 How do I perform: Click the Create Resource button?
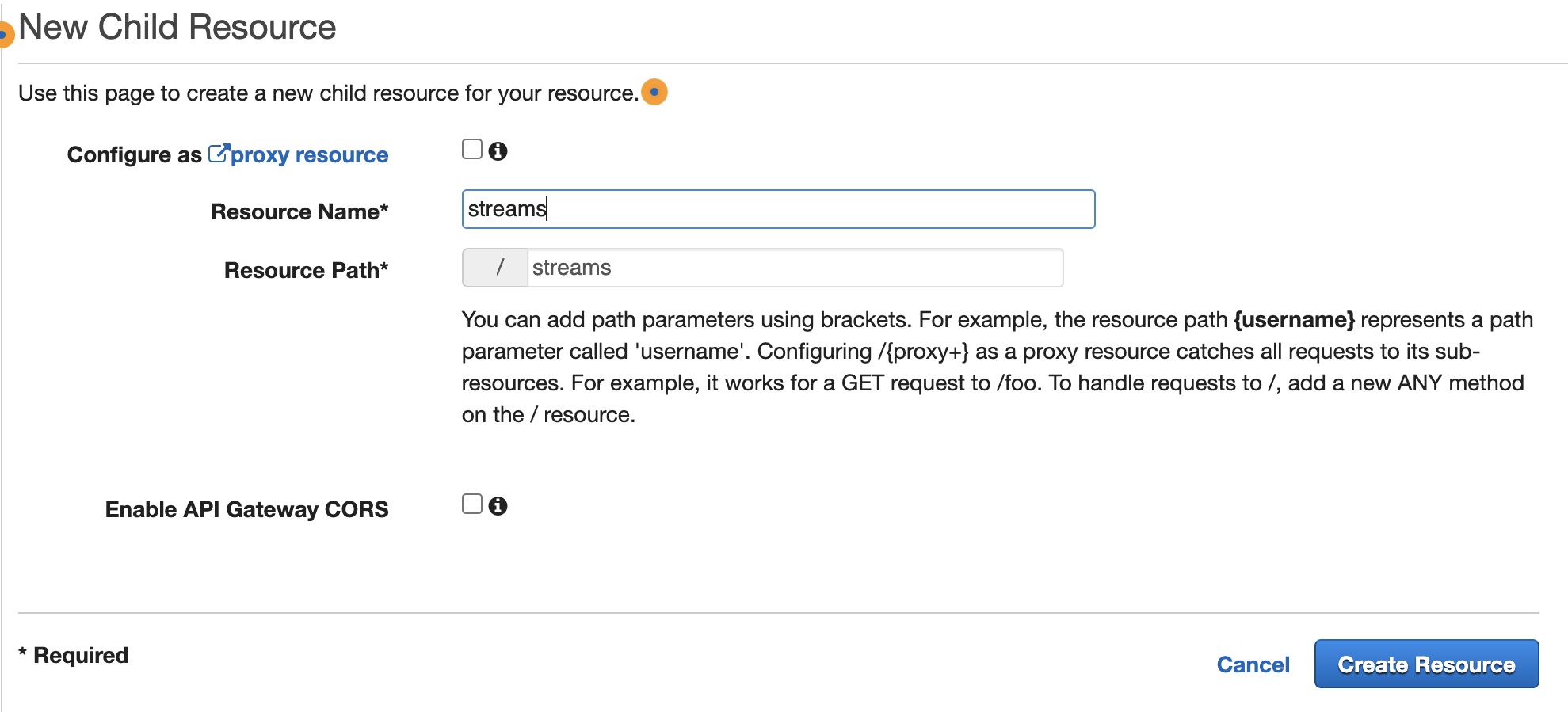[1426, 664]
